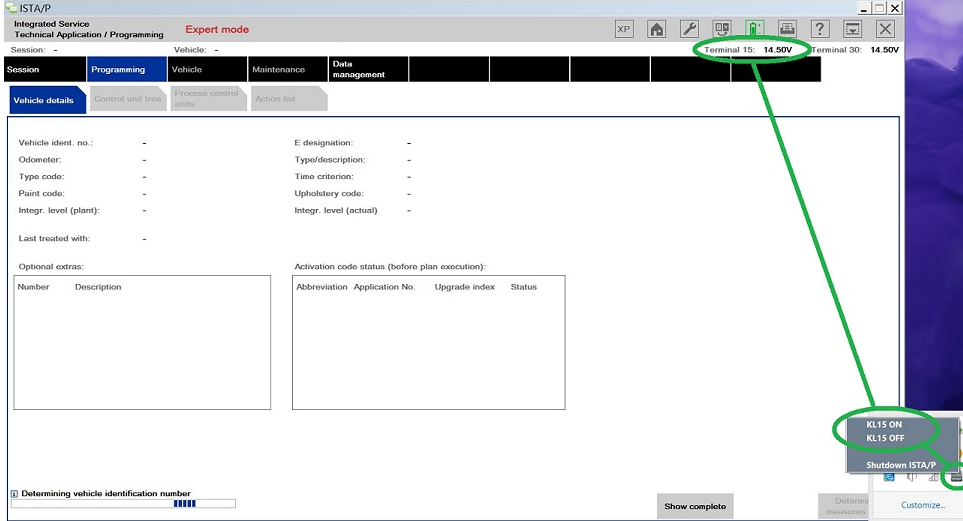Click the green battery status icon
This screenshot has width=963, height=521.
coord(754,29)
